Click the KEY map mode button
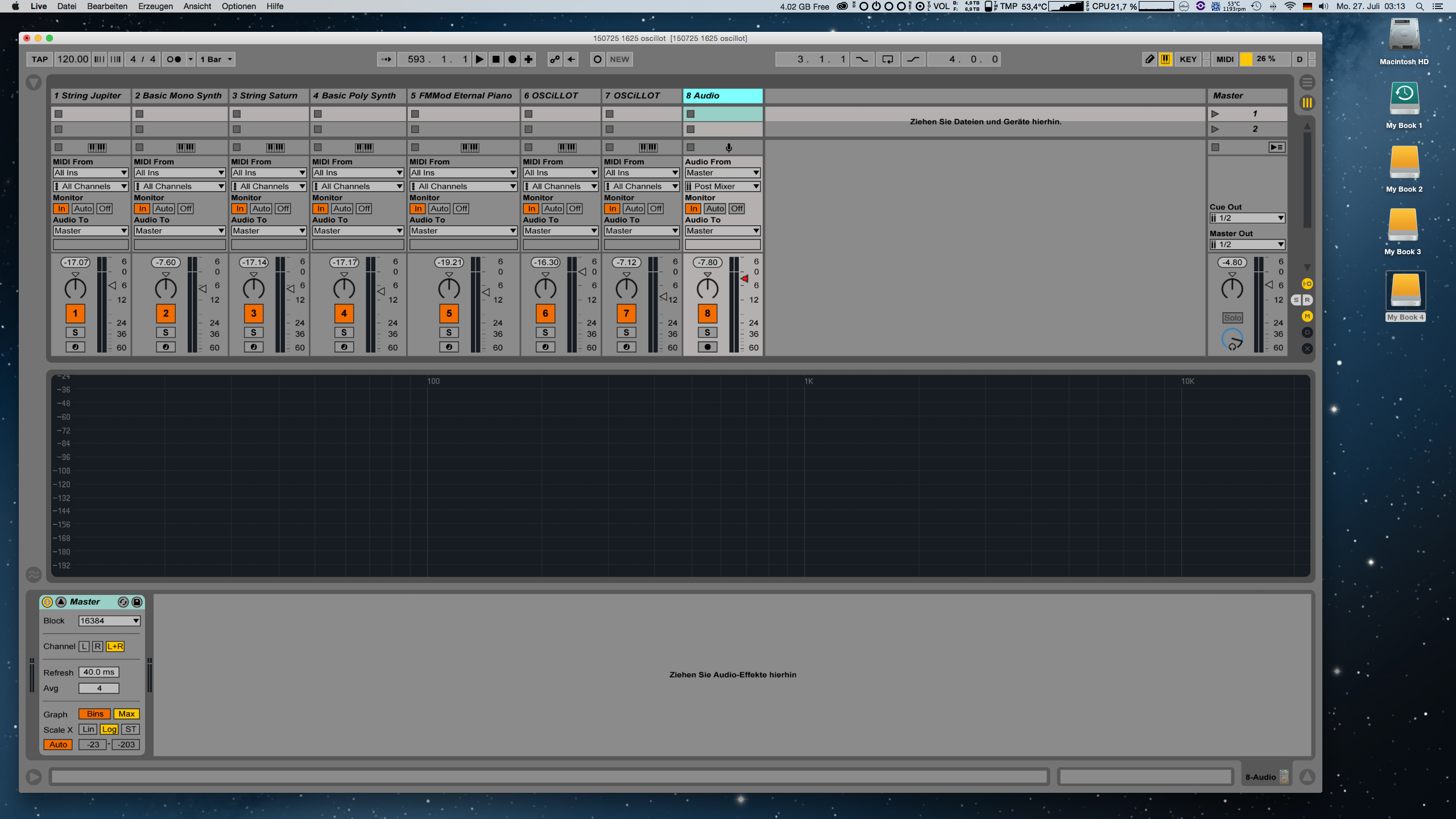 (x=1188, y=59)
